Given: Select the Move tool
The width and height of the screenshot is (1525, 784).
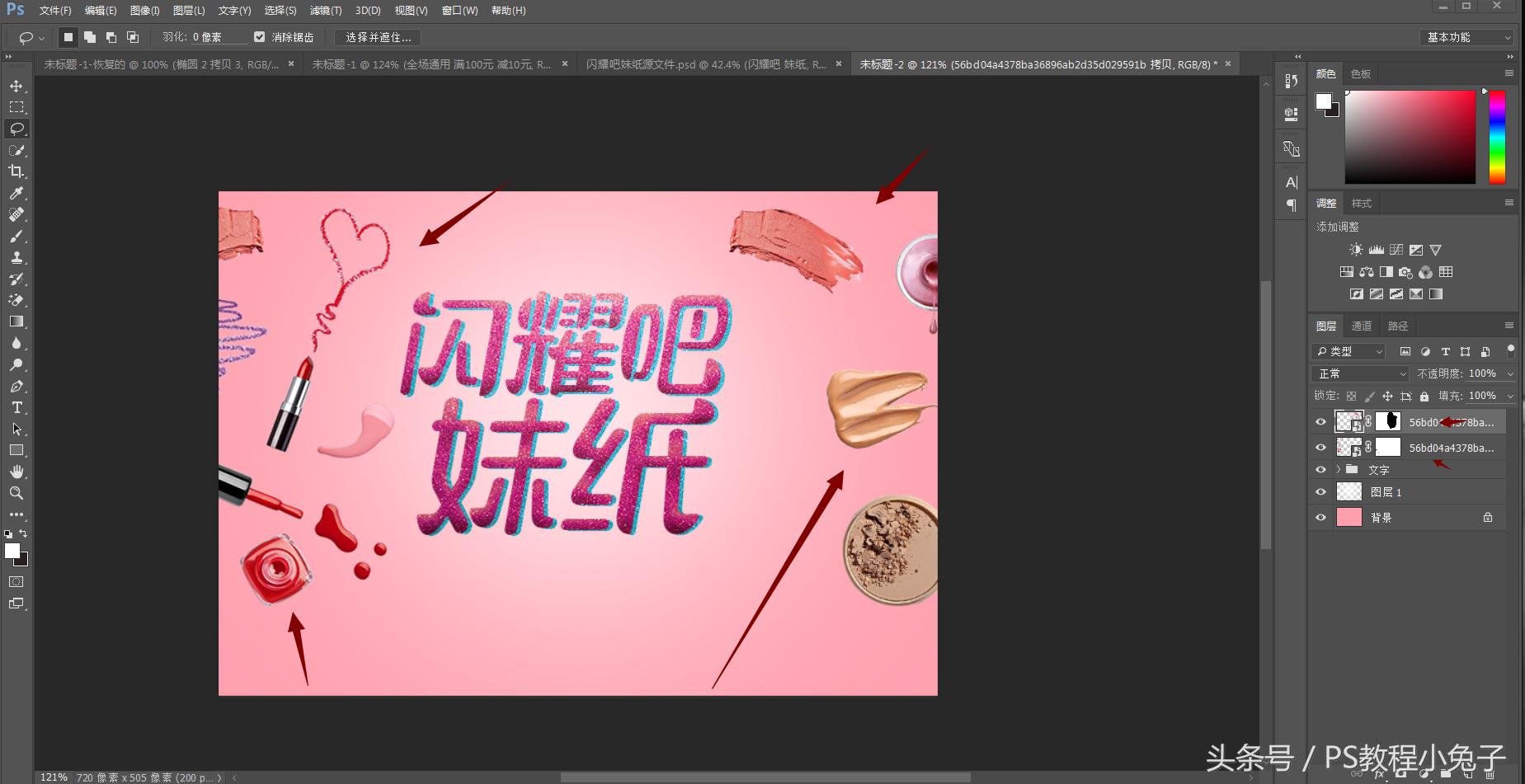Looking at the screenshot, I should (x=16, y=86).
